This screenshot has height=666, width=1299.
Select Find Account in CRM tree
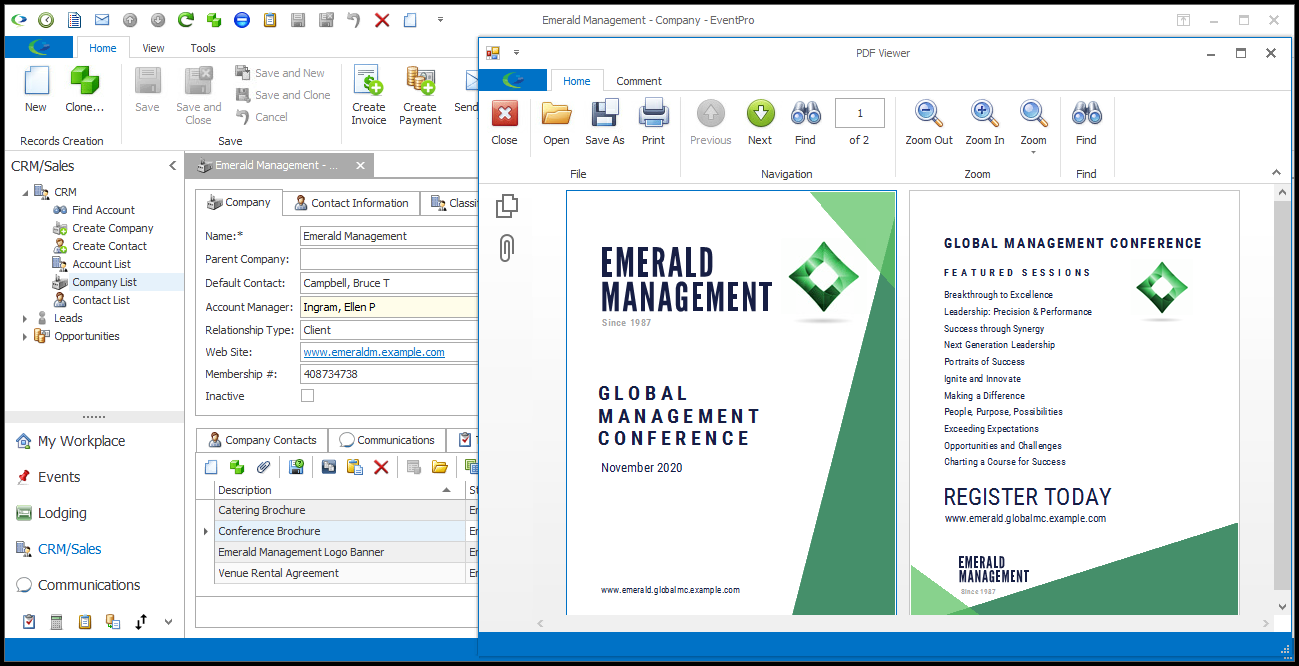pyautogui.click(x=103, y=210)
